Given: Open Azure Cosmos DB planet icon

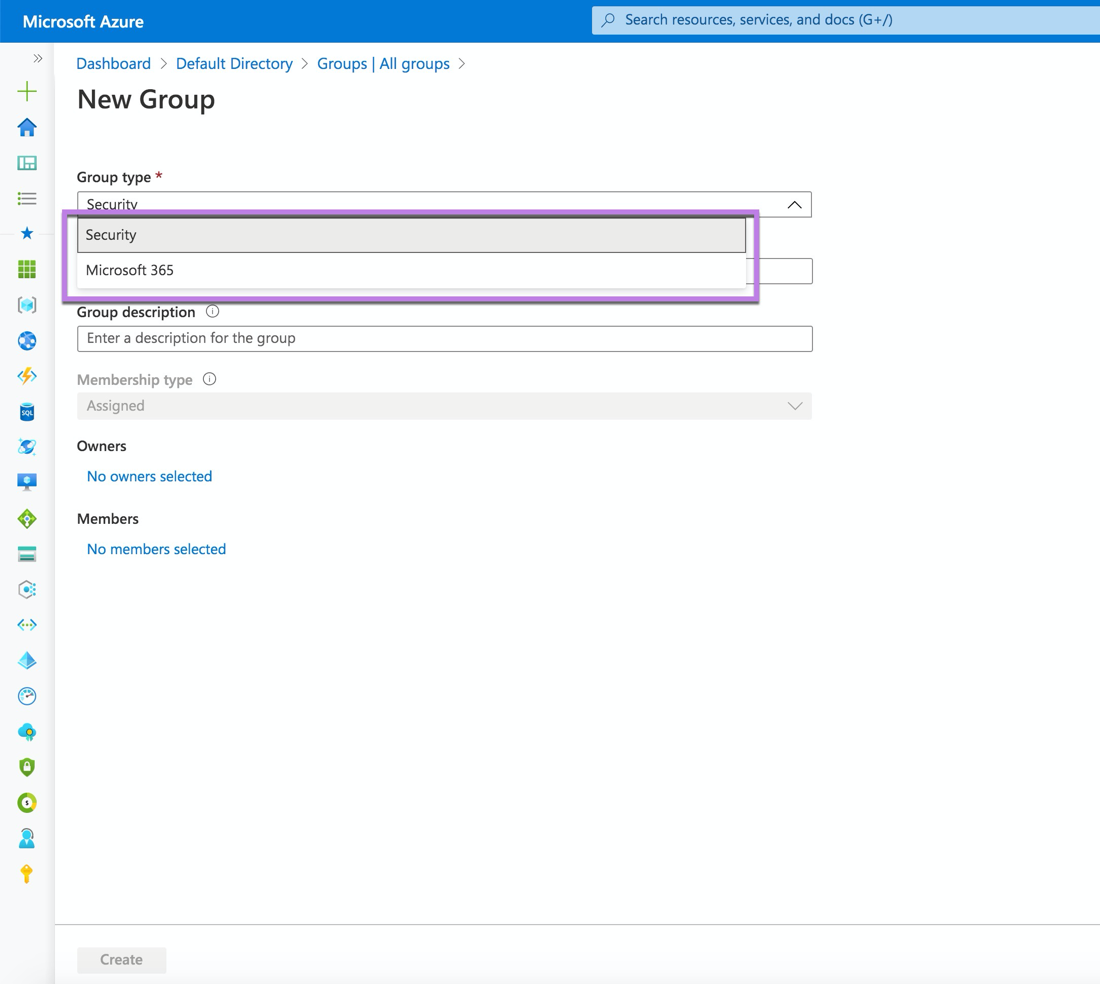Looking at the screenshot, I should coord(27,447).
